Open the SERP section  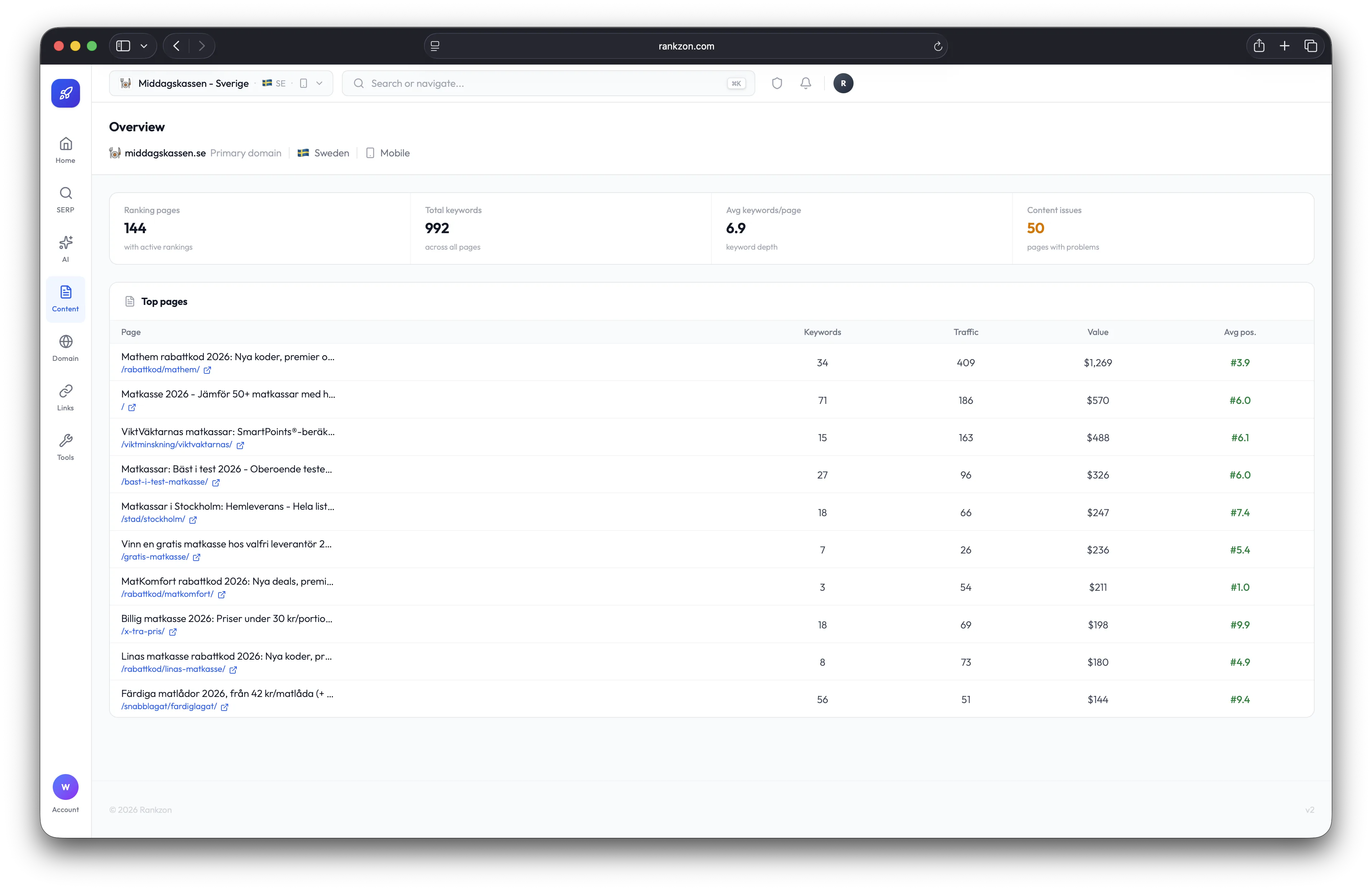[x=66, y=200]
